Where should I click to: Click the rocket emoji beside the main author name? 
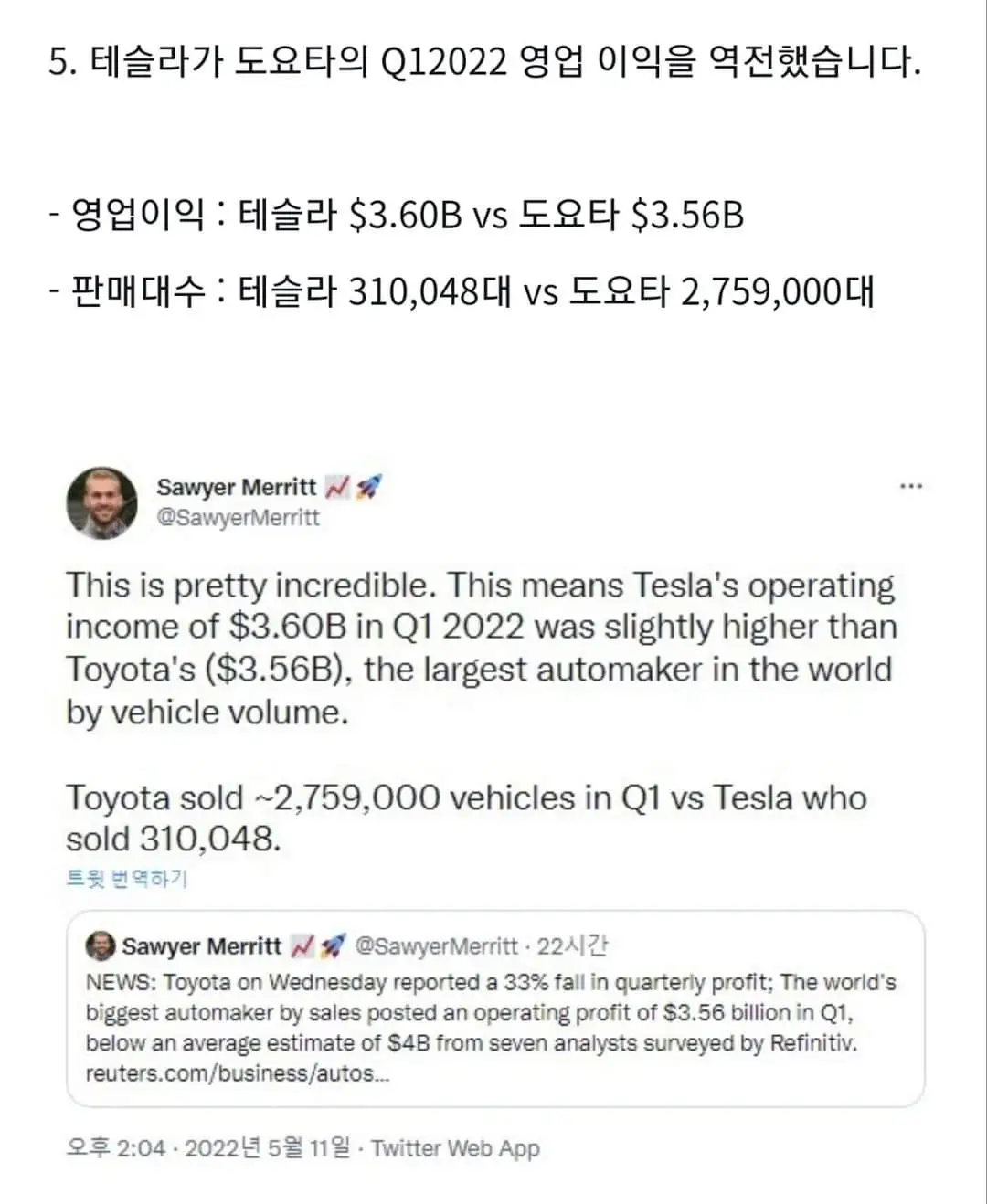[x=367, y=488]
